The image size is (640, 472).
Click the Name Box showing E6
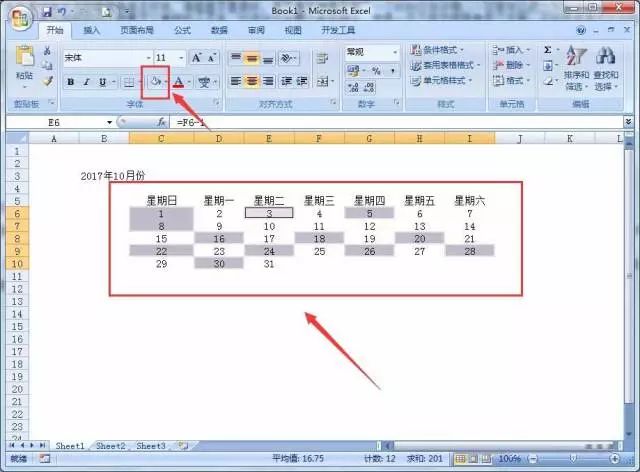coord(59,122)
